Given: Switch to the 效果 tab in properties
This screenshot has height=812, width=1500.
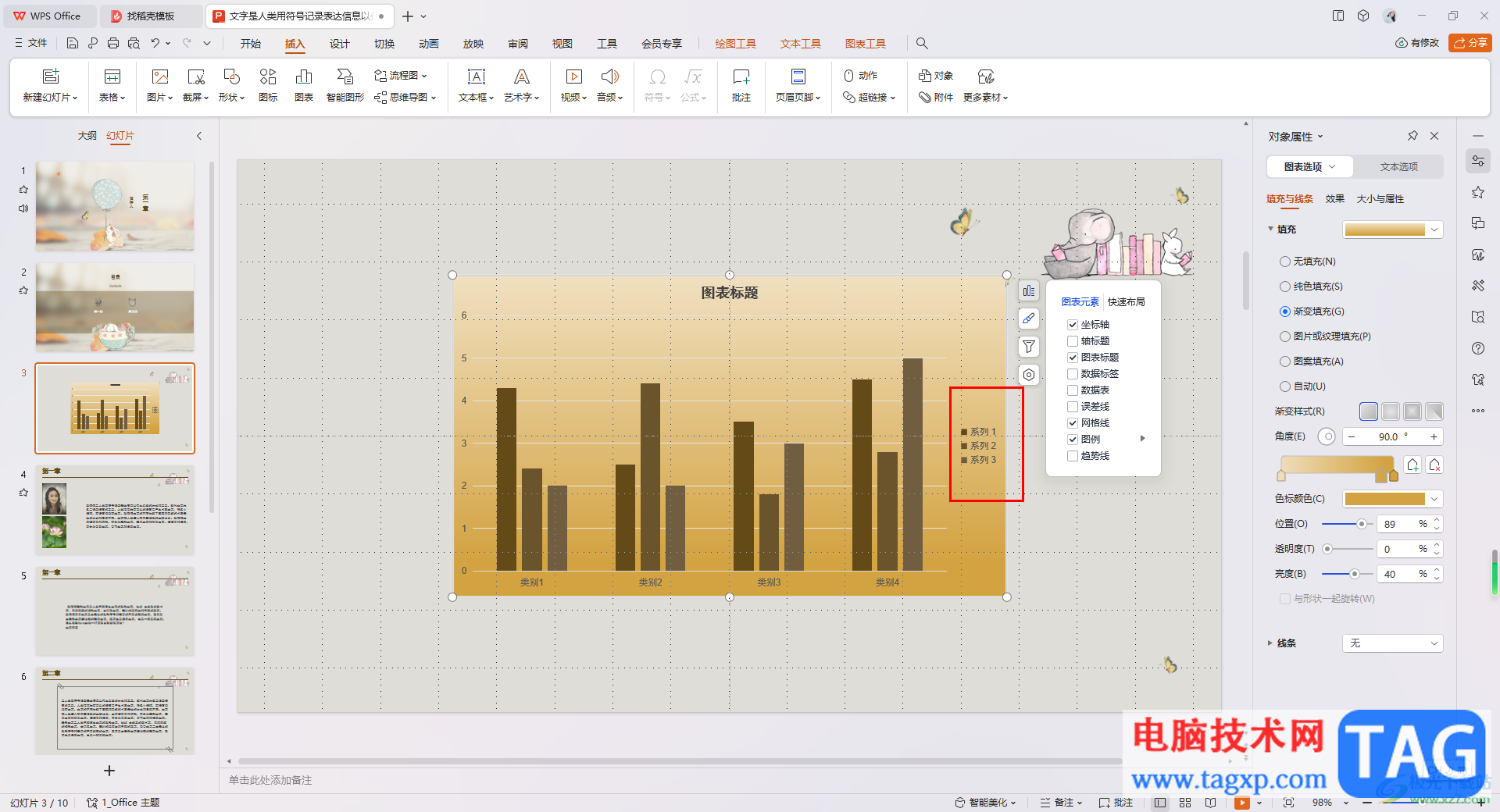Looking at the screenshot, I should click(x=1335, y=199).
